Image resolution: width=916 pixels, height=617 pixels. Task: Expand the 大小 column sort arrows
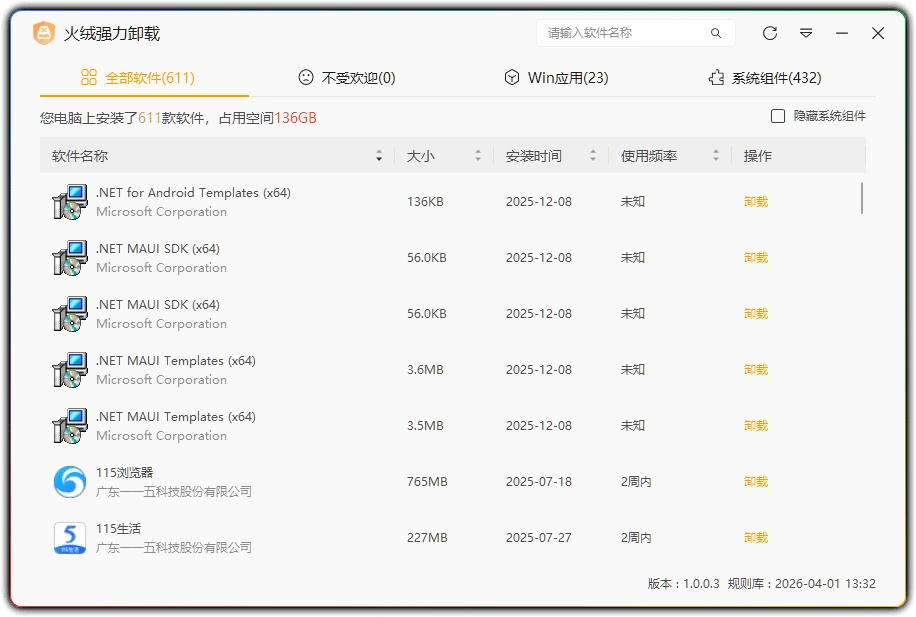tap(478, 155)
